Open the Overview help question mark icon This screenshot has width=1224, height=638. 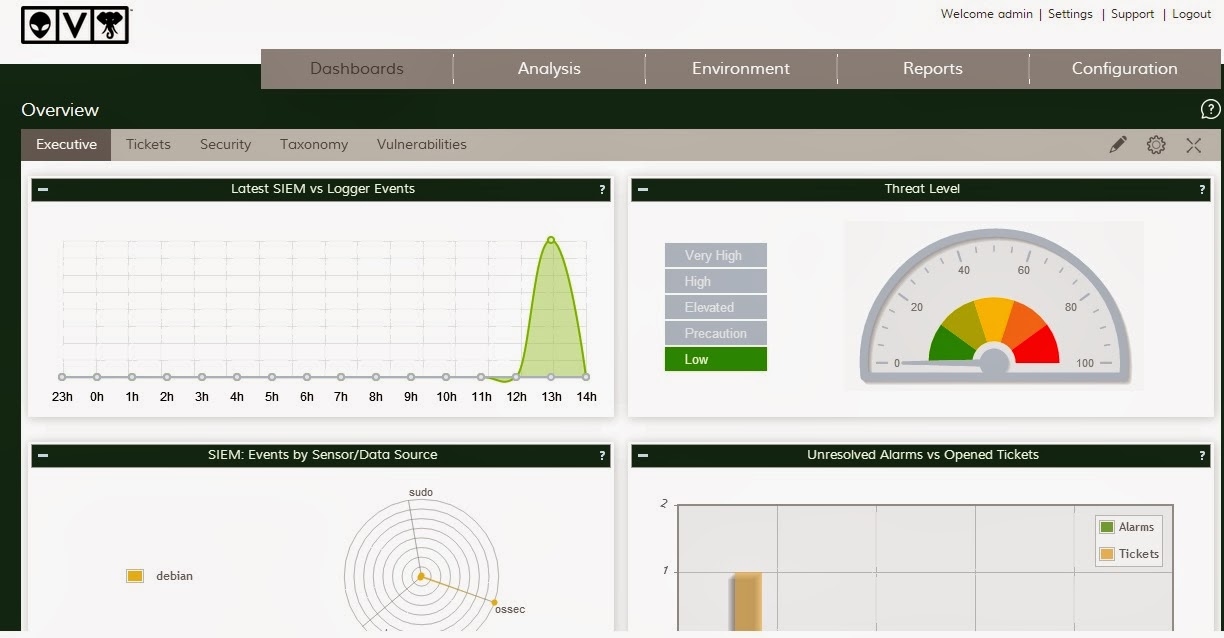(1210, 110)
